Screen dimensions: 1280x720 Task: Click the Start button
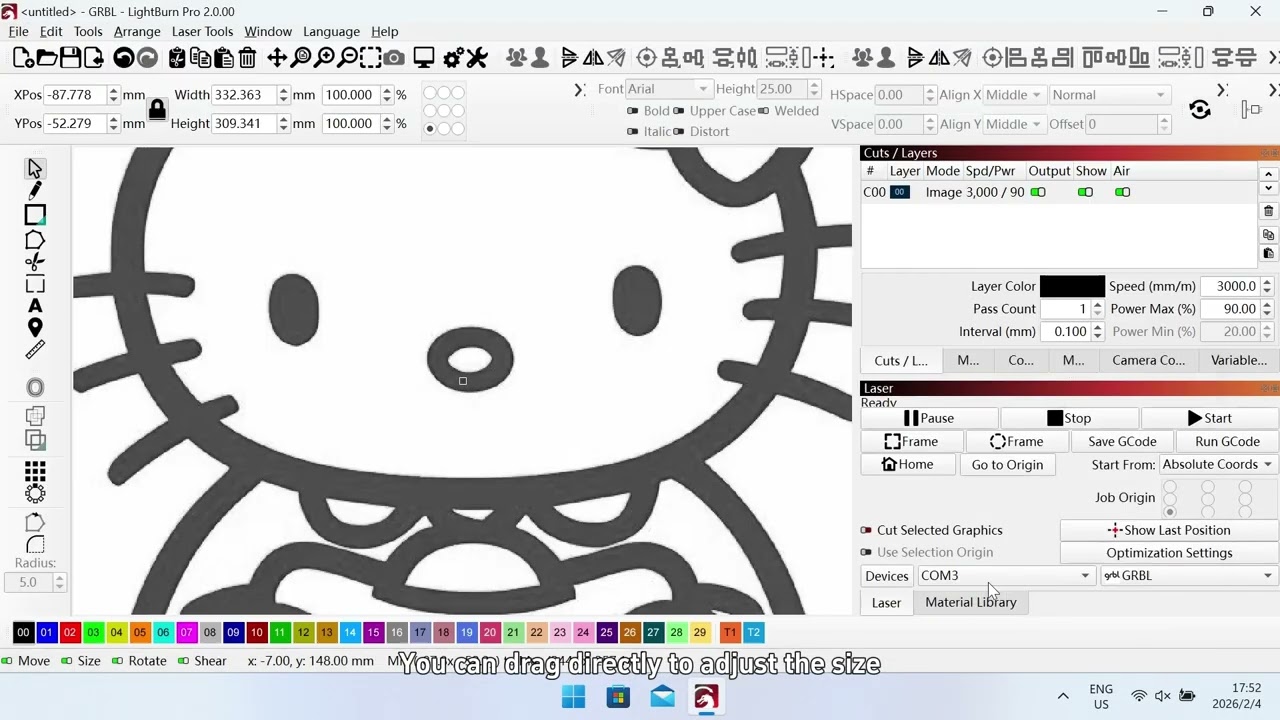coord(1210,418)
